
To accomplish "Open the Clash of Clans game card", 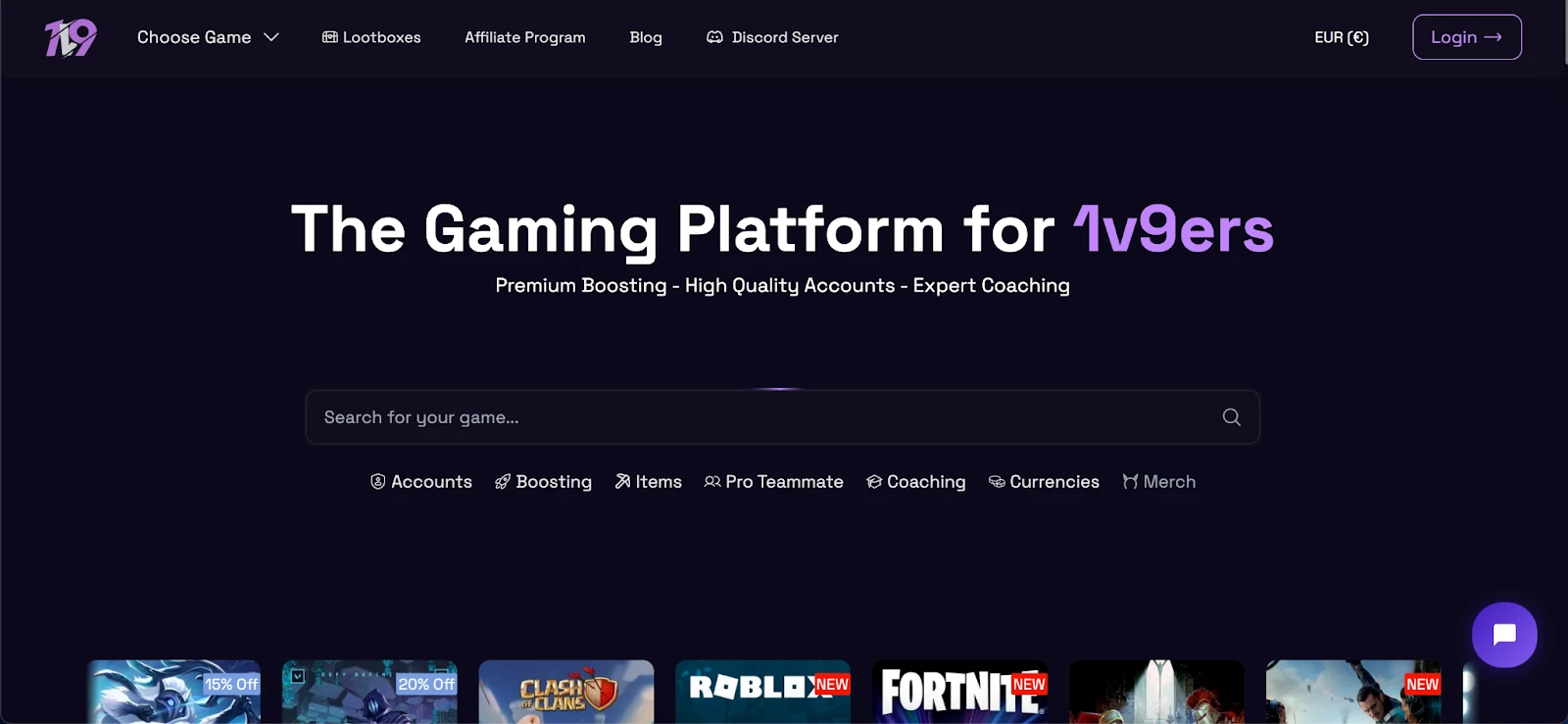I will pyautogui.click(x=566, y=692).
